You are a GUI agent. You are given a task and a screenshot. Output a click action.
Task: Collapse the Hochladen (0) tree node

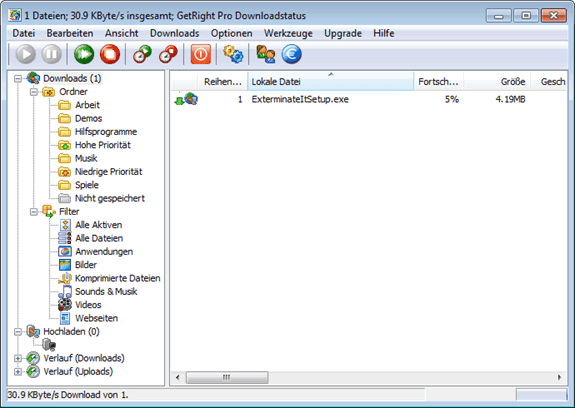click(18, 332)
